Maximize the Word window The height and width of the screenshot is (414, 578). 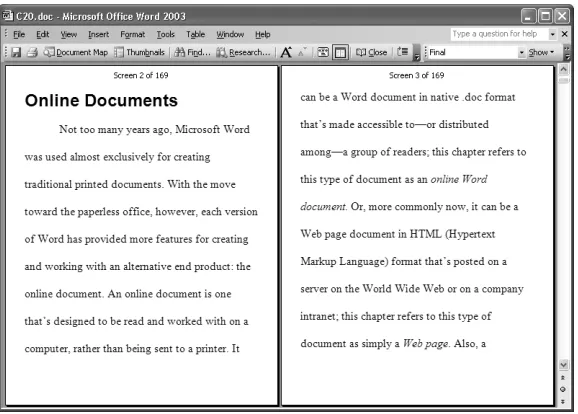545,16
